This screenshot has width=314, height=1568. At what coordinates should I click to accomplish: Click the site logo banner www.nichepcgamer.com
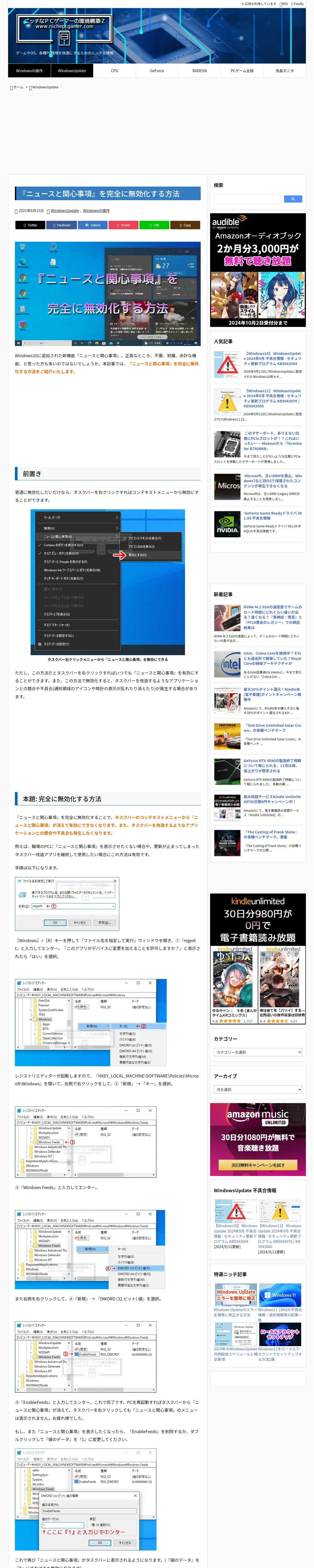click(64, 29)
